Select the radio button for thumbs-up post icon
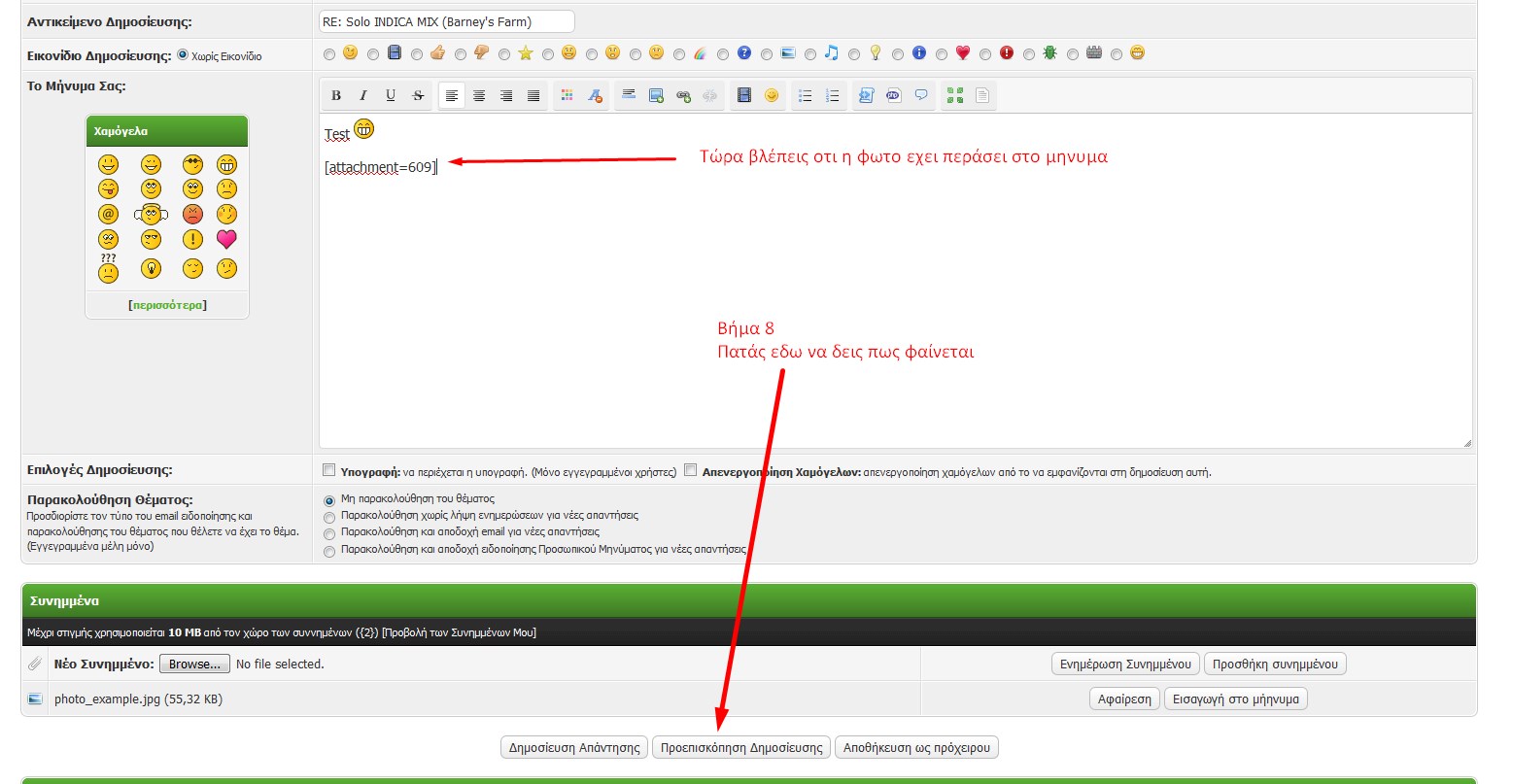 [417, 54]
